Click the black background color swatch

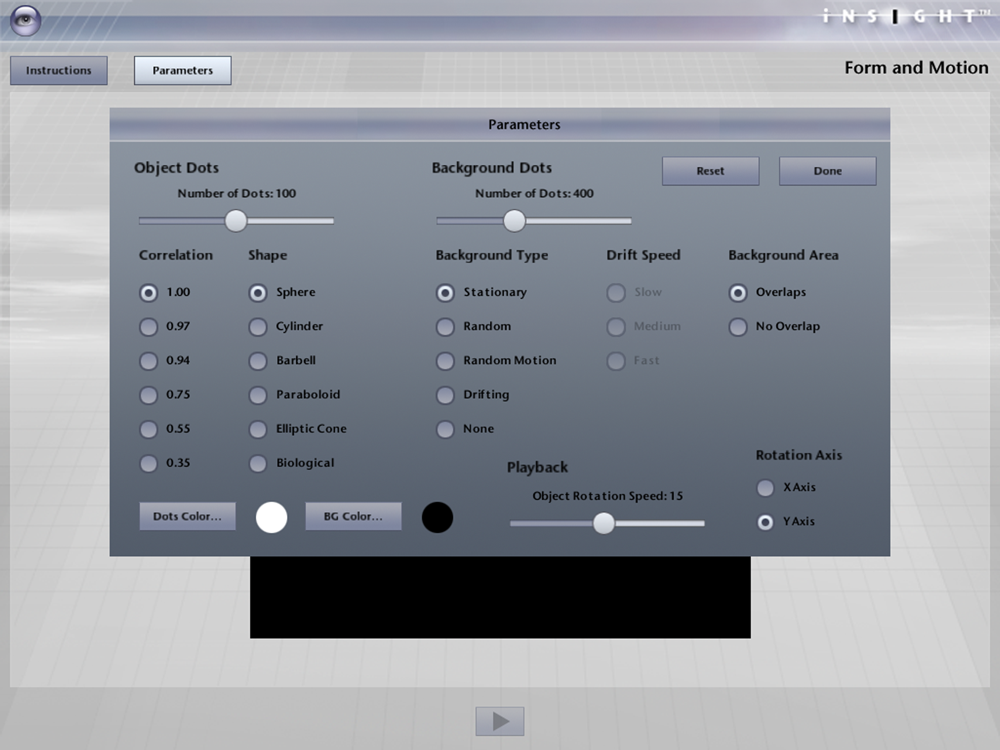pos(438,517)
